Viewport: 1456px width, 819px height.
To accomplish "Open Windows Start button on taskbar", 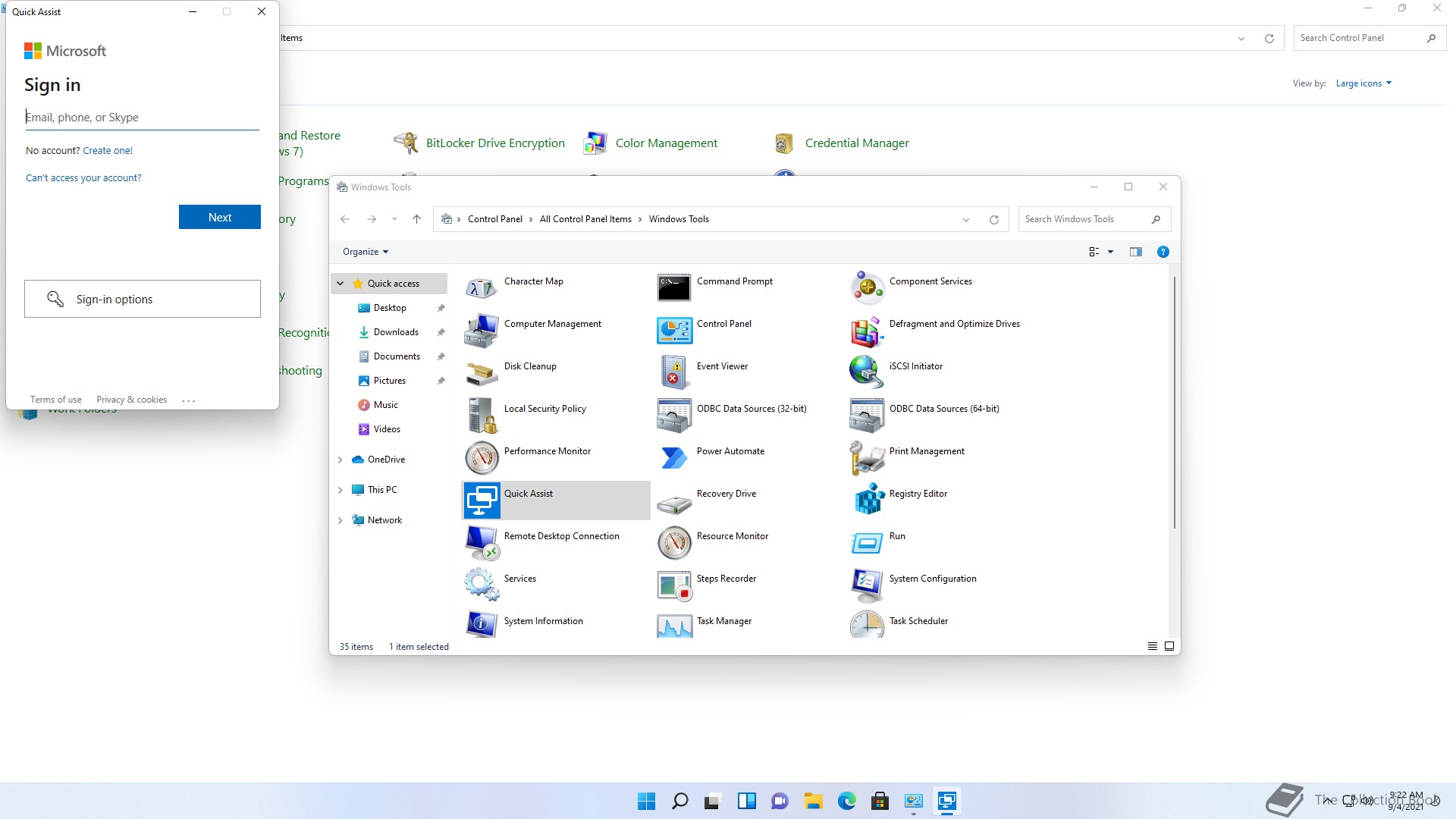I will pos(646,801).
